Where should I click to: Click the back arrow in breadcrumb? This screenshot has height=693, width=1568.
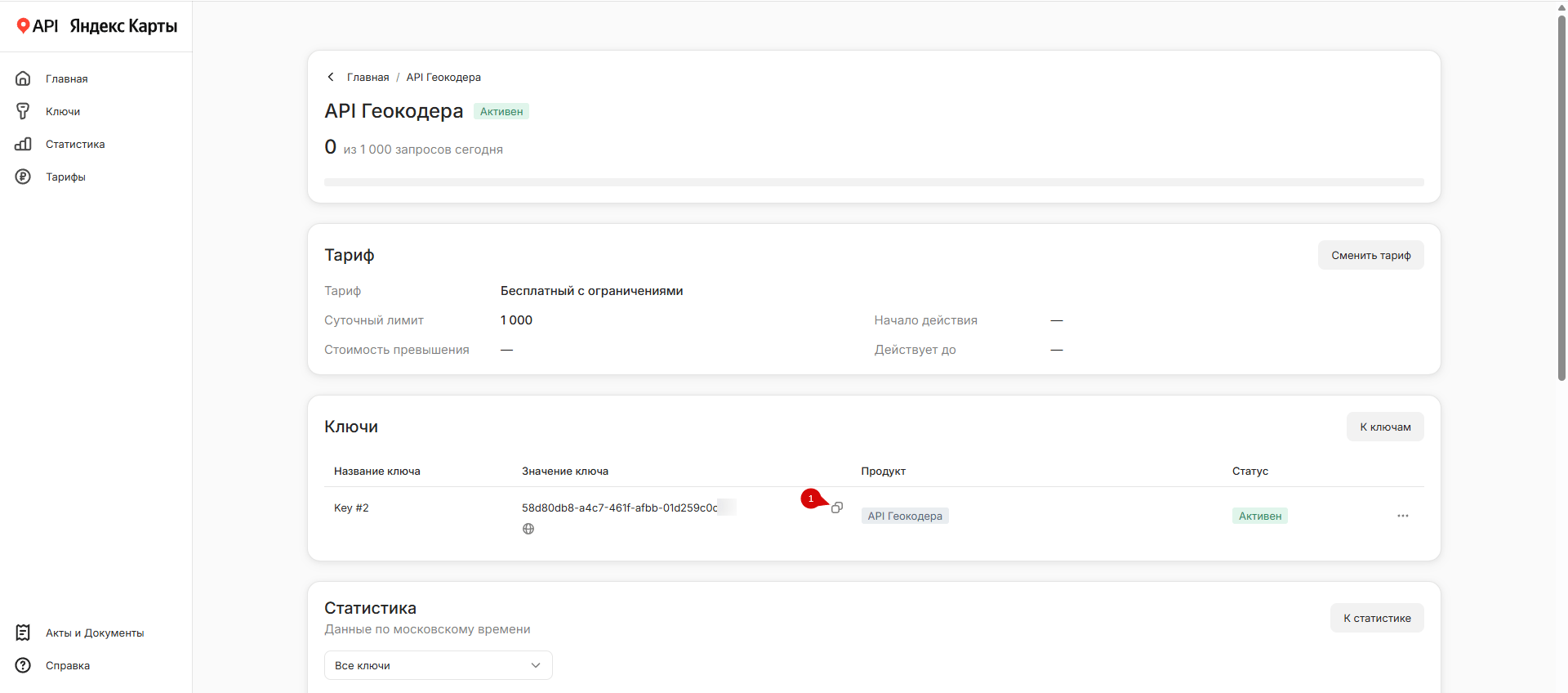331,77
